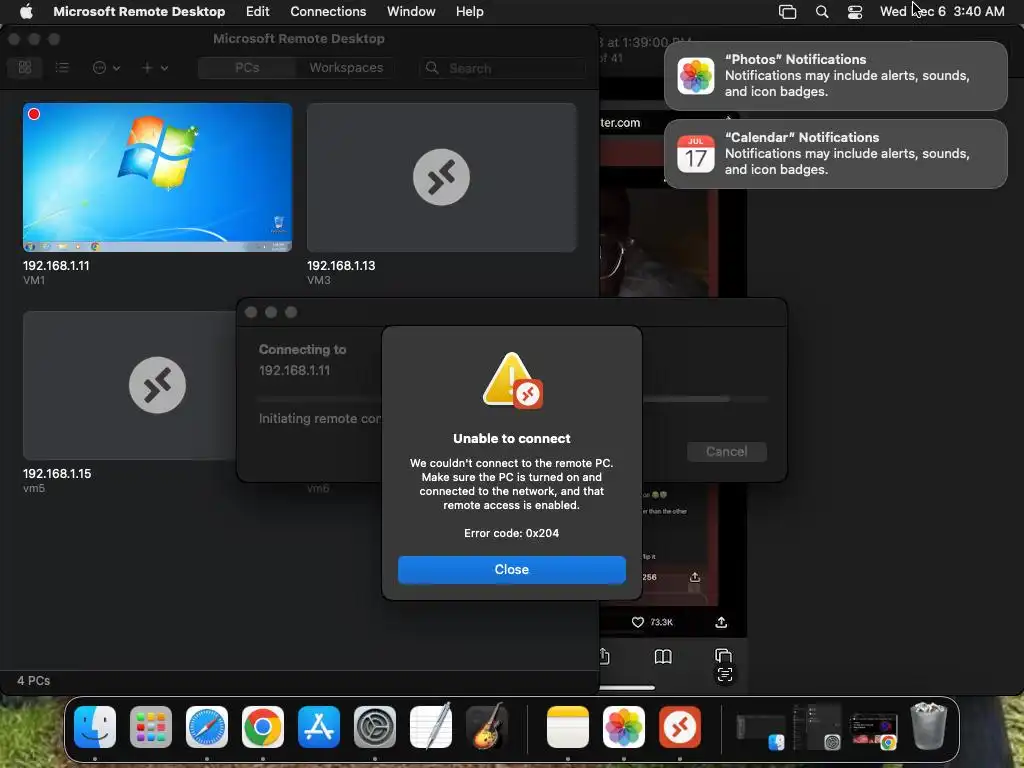
Task: Open bookmarks book icon in background Safari
Action: 663,656
